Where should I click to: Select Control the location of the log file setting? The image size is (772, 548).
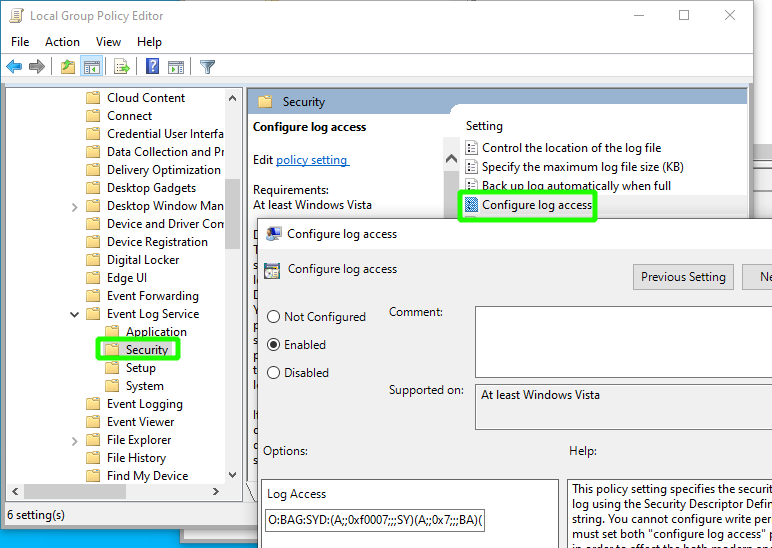tap(572, 148)
